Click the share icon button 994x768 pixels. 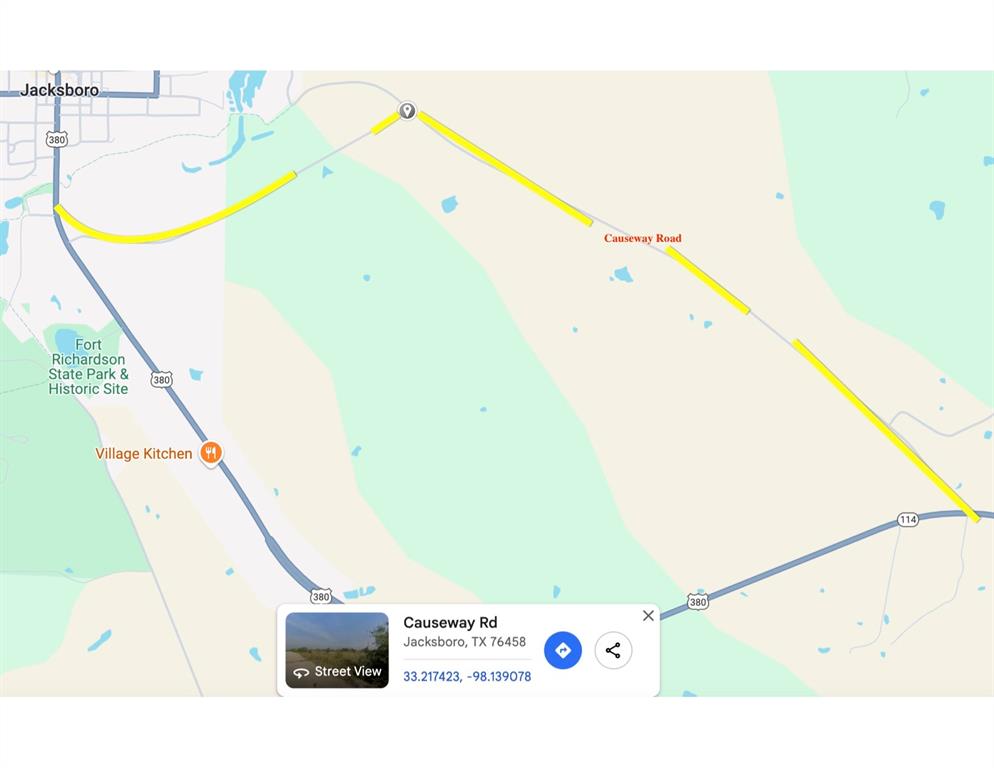tap(613, 650)
